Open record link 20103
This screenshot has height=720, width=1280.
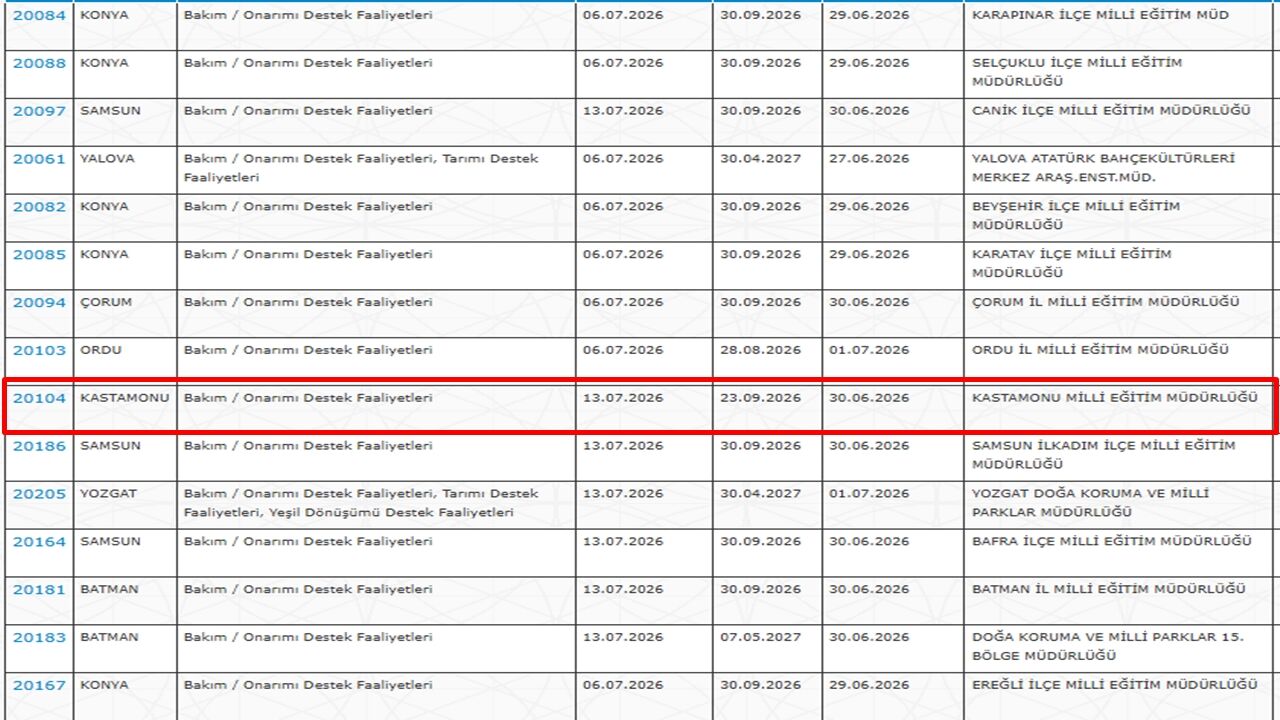39,351
